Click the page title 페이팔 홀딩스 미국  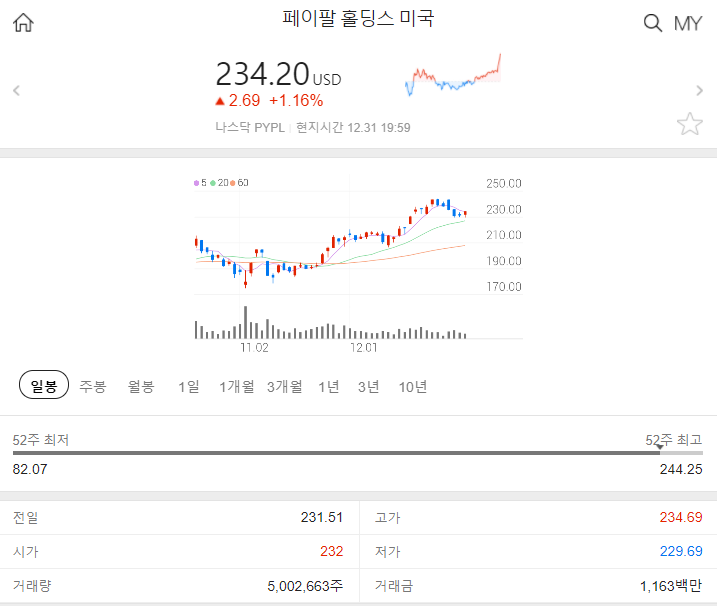pyautogui.click(x=358, y=18)
